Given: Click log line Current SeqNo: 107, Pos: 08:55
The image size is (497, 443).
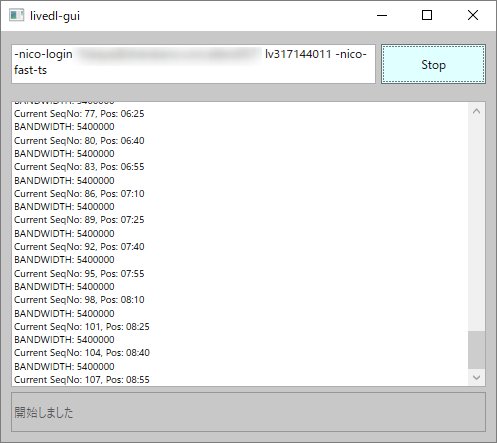Looking at the screenshot, I should [x=82, y=380].
